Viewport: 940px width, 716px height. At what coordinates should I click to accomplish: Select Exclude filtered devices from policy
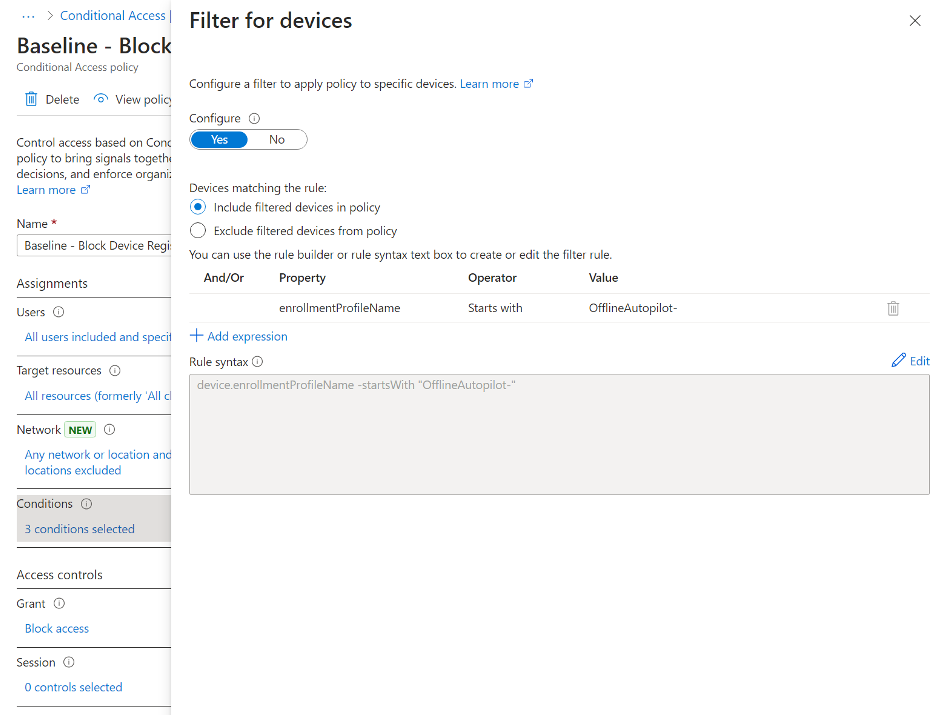pos(198,231)
